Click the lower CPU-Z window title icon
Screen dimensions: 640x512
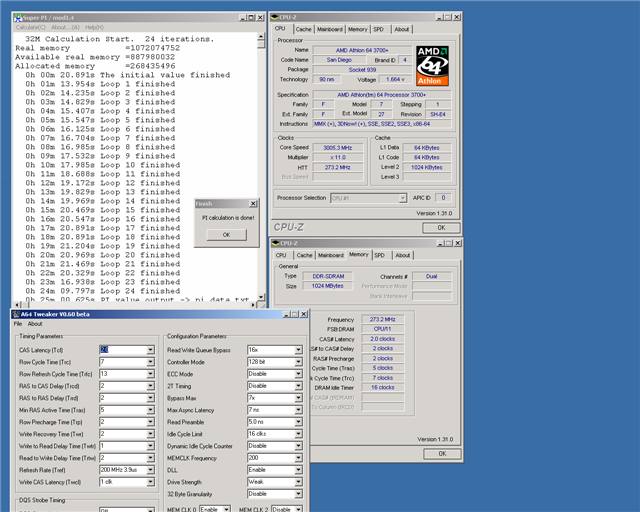275,242
